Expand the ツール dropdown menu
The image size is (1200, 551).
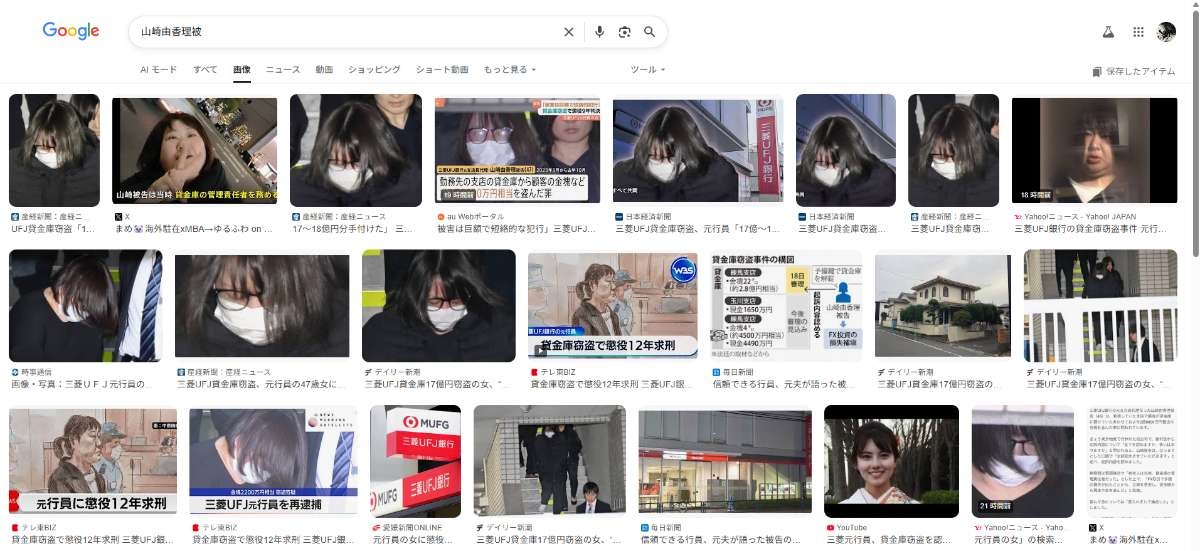pyautogui.click(x=647, y=70)
